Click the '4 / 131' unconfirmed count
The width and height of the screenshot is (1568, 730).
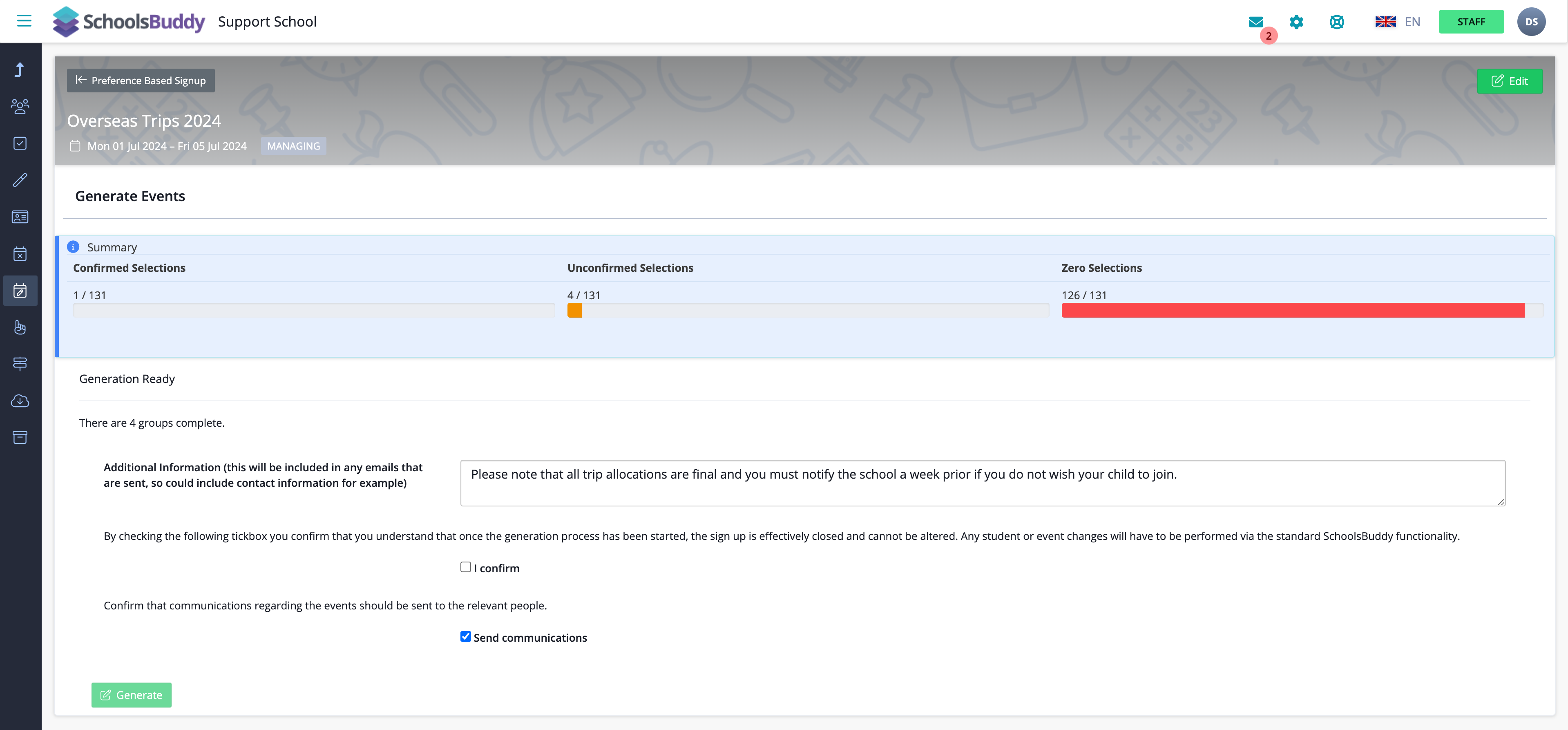(x=584, y=295)
